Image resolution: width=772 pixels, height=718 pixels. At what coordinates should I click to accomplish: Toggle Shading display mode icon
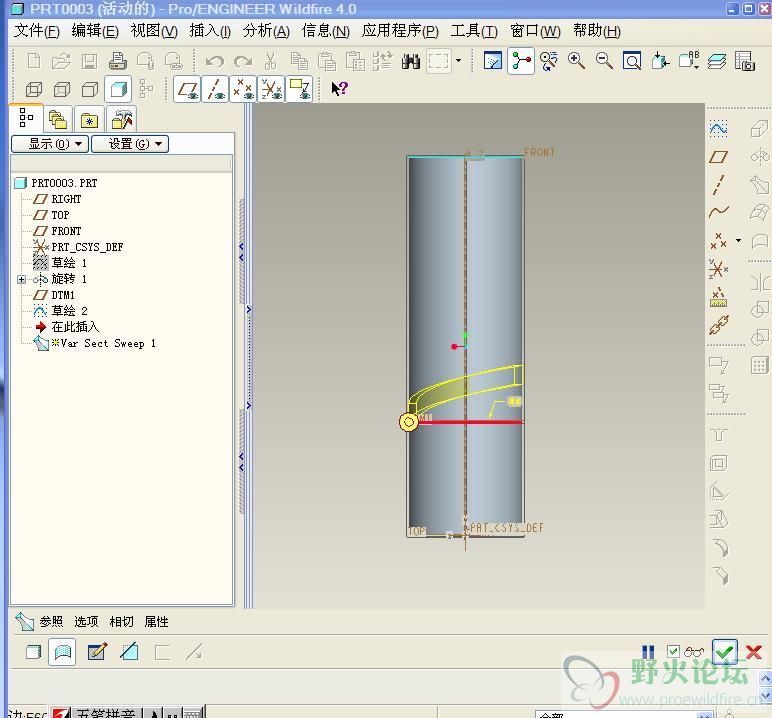click(x=118, y=89)
